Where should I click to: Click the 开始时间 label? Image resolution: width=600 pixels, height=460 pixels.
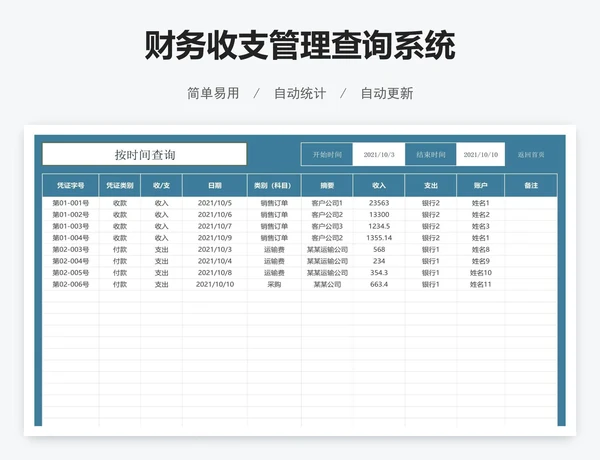pos(327,155)
